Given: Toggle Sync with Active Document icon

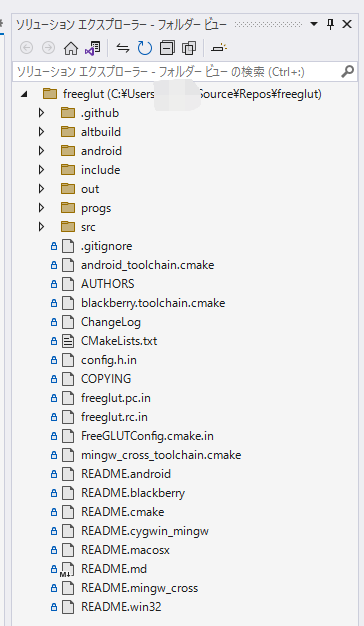Looking at the screenshot, I should point(123,48).
